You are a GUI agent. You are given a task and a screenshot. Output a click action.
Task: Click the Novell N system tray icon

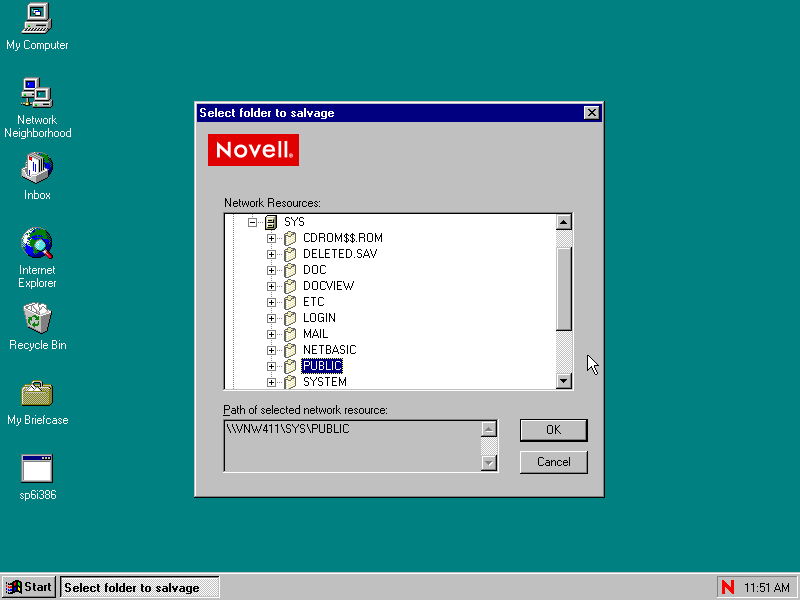(x=728, y=587)
